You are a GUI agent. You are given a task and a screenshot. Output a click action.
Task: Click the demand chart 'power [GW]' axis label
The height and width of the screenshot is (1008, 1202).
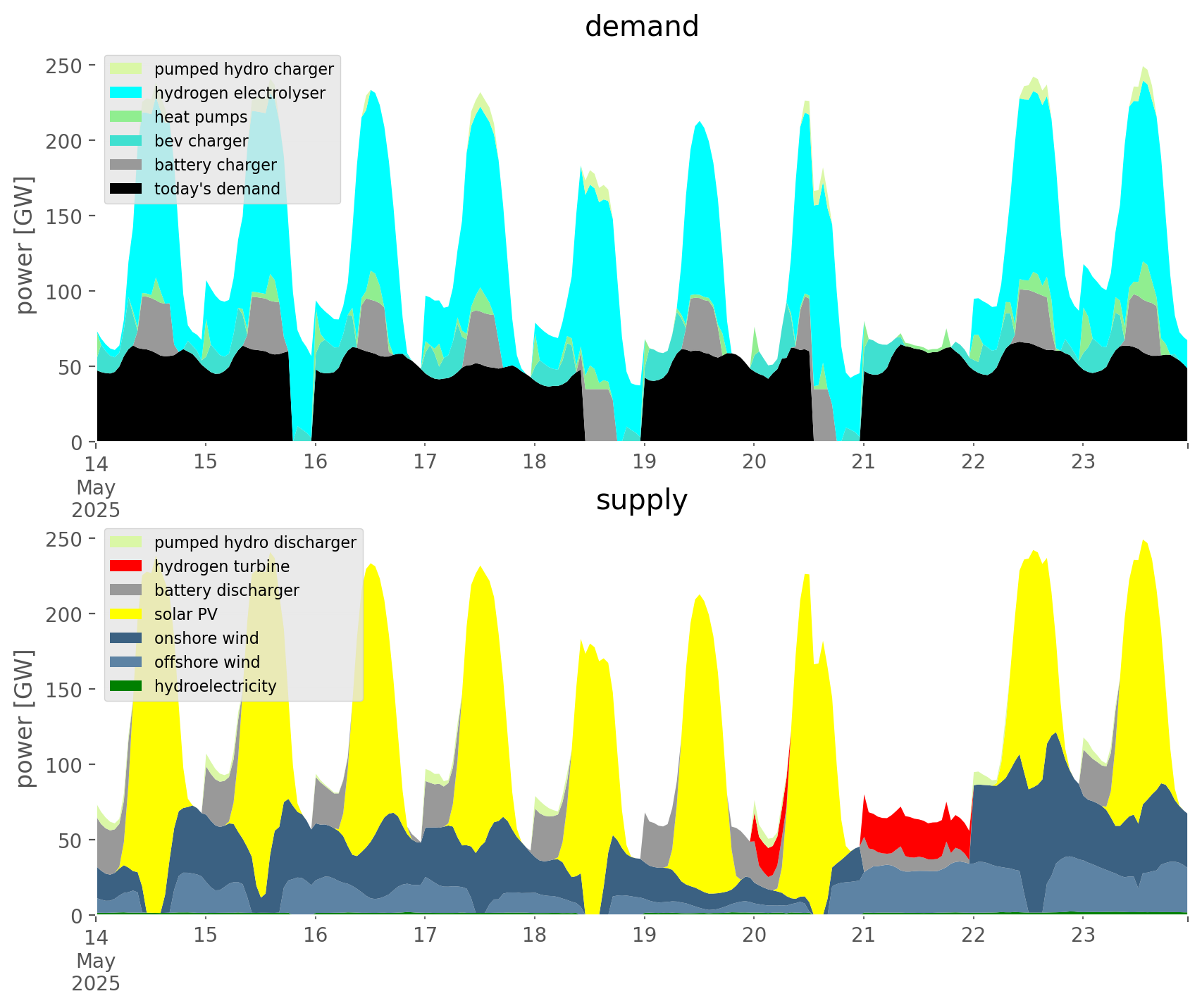[25, 245]
